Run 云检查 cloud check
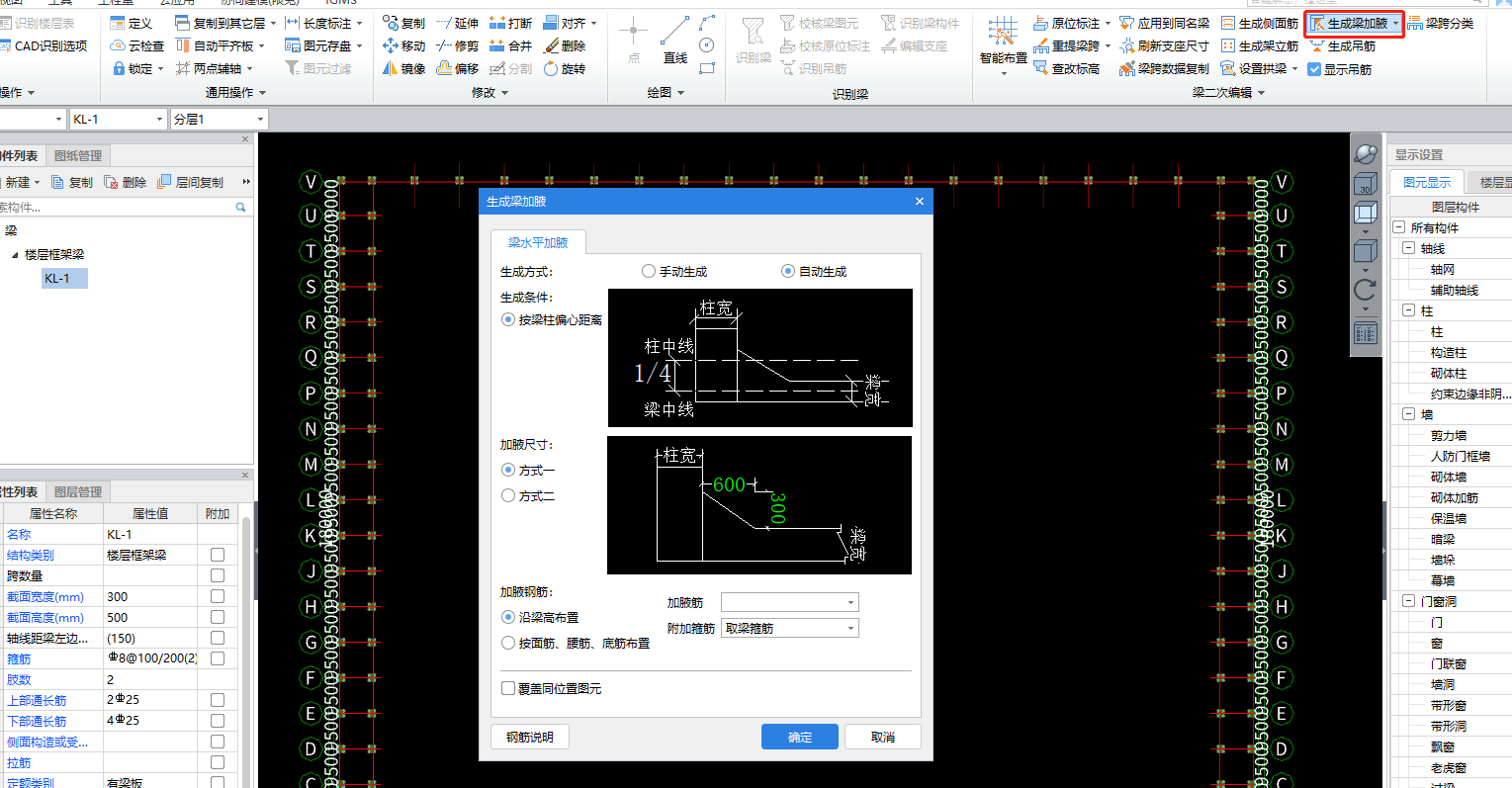 click(x=136, y=45)
